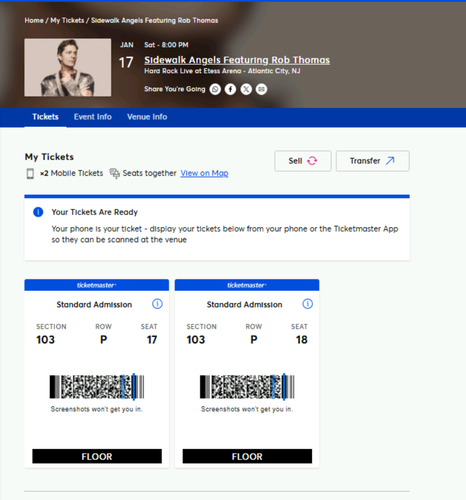Click Standard Admission on seat 18 ticket
The image size is (466, 500).
[245, 305]
